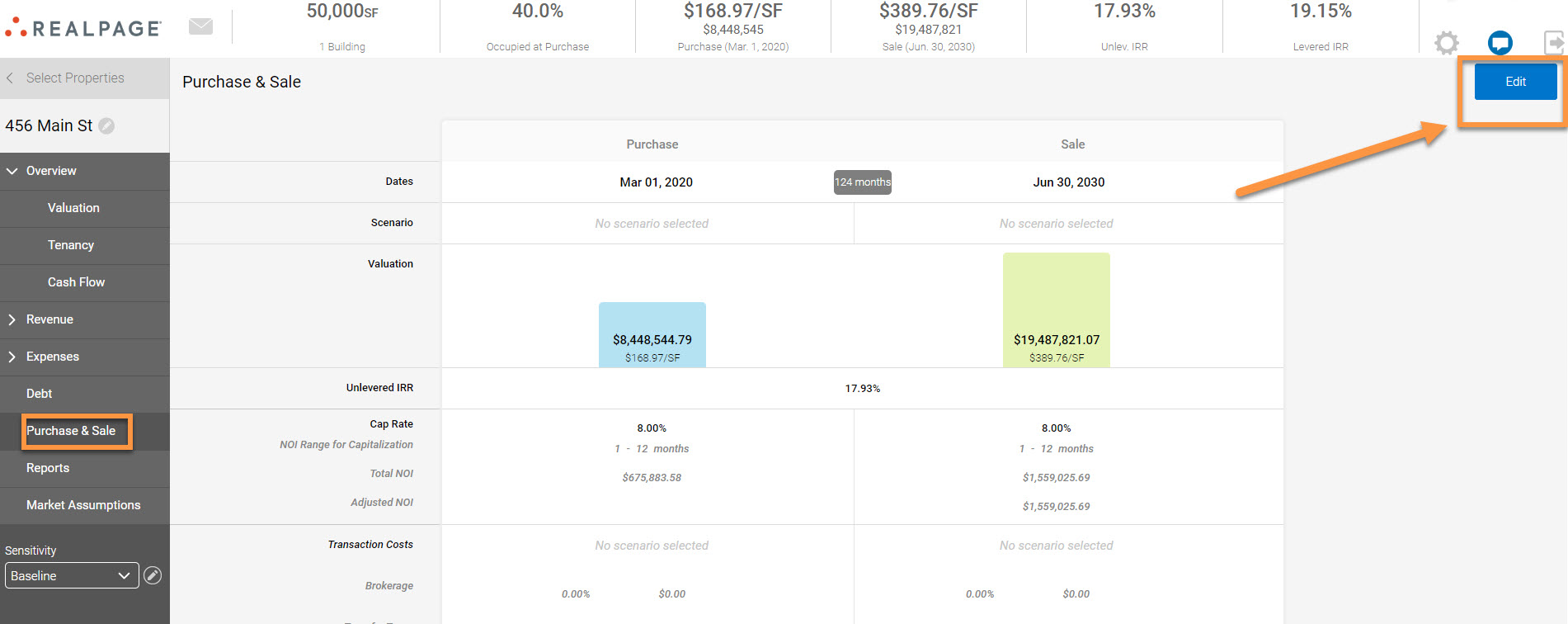Go back using Select Properties arrow
This screenshot has width=1568, height=624.
pos(11,78)
